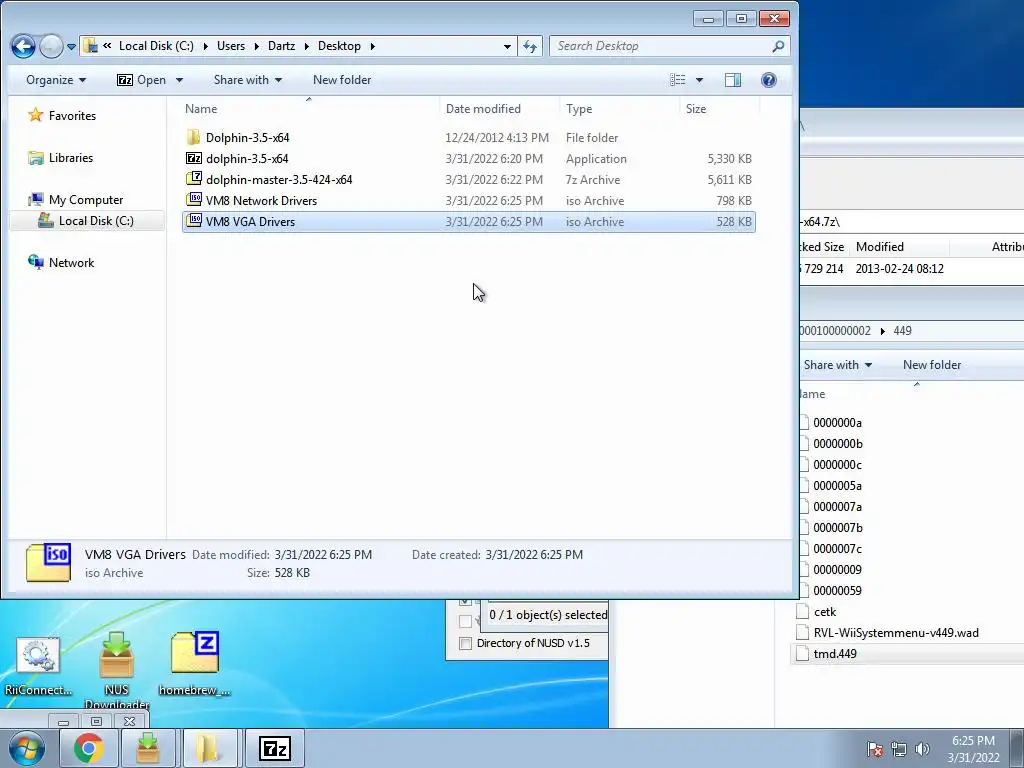
Task: Open the address bar previous locations dropdown
Action: click(507, 46)
